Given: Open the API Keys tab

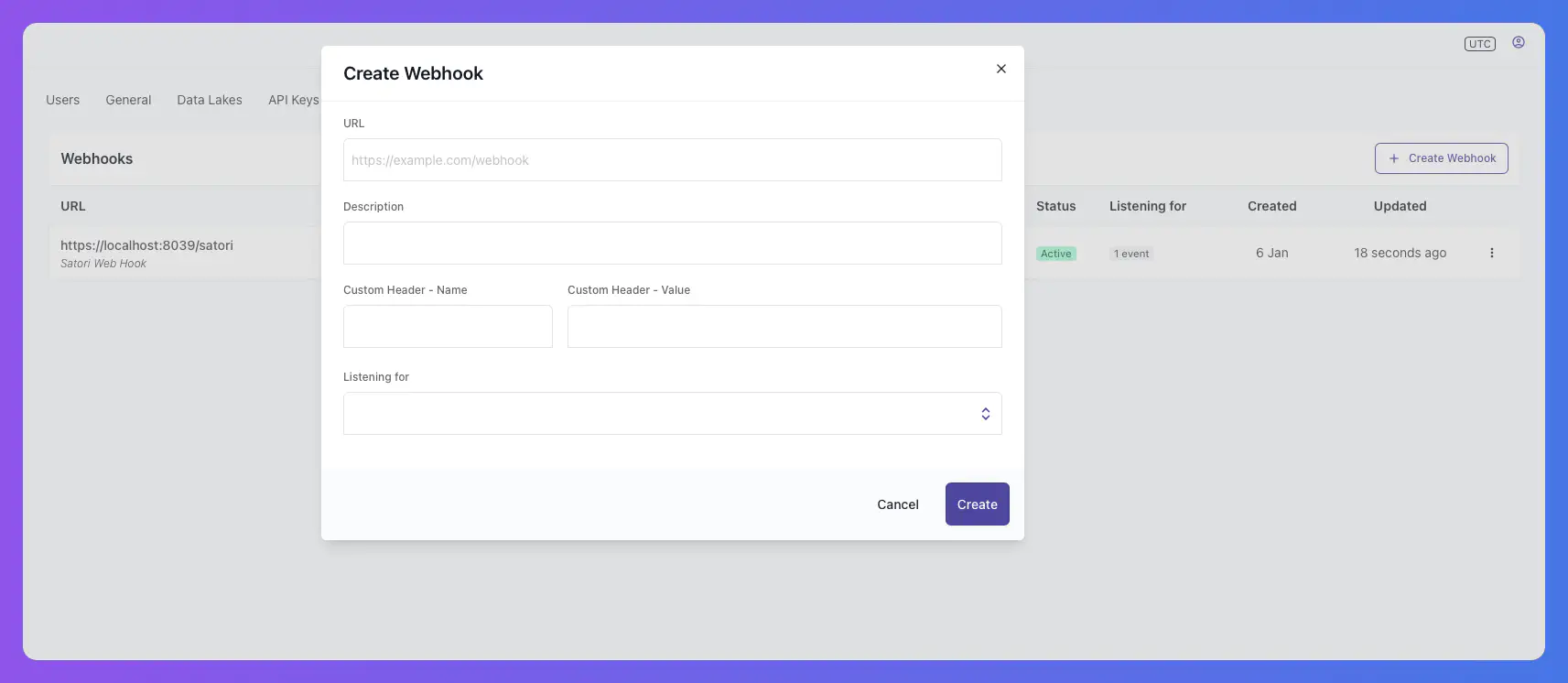Looking at the screenshot, I should point(294,100).
